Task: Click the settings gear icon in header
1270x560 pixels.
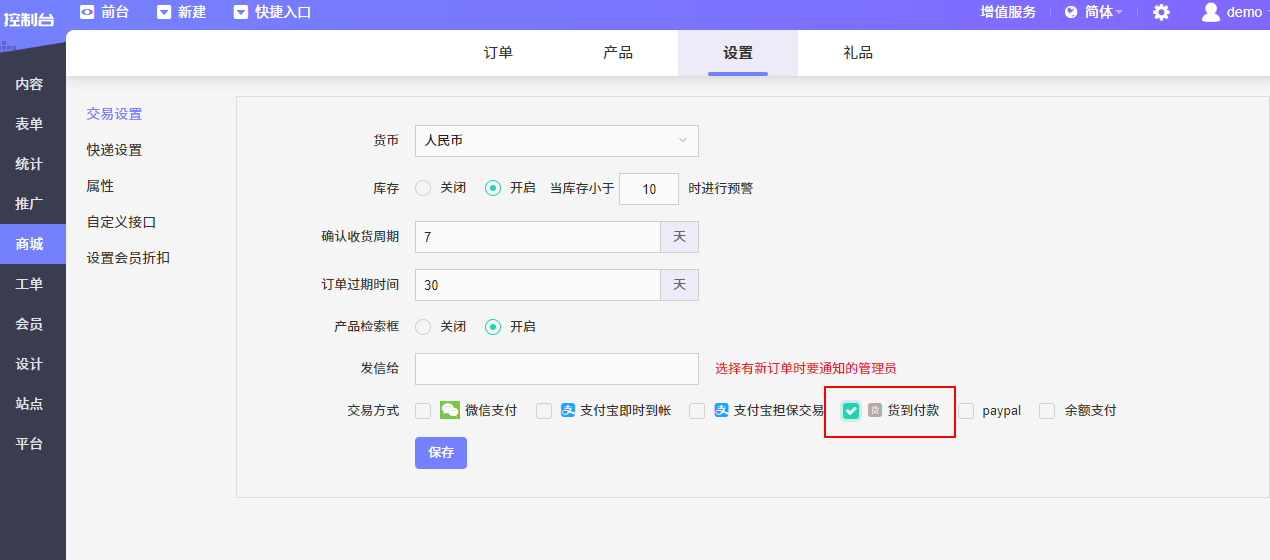Action: 1161,12
